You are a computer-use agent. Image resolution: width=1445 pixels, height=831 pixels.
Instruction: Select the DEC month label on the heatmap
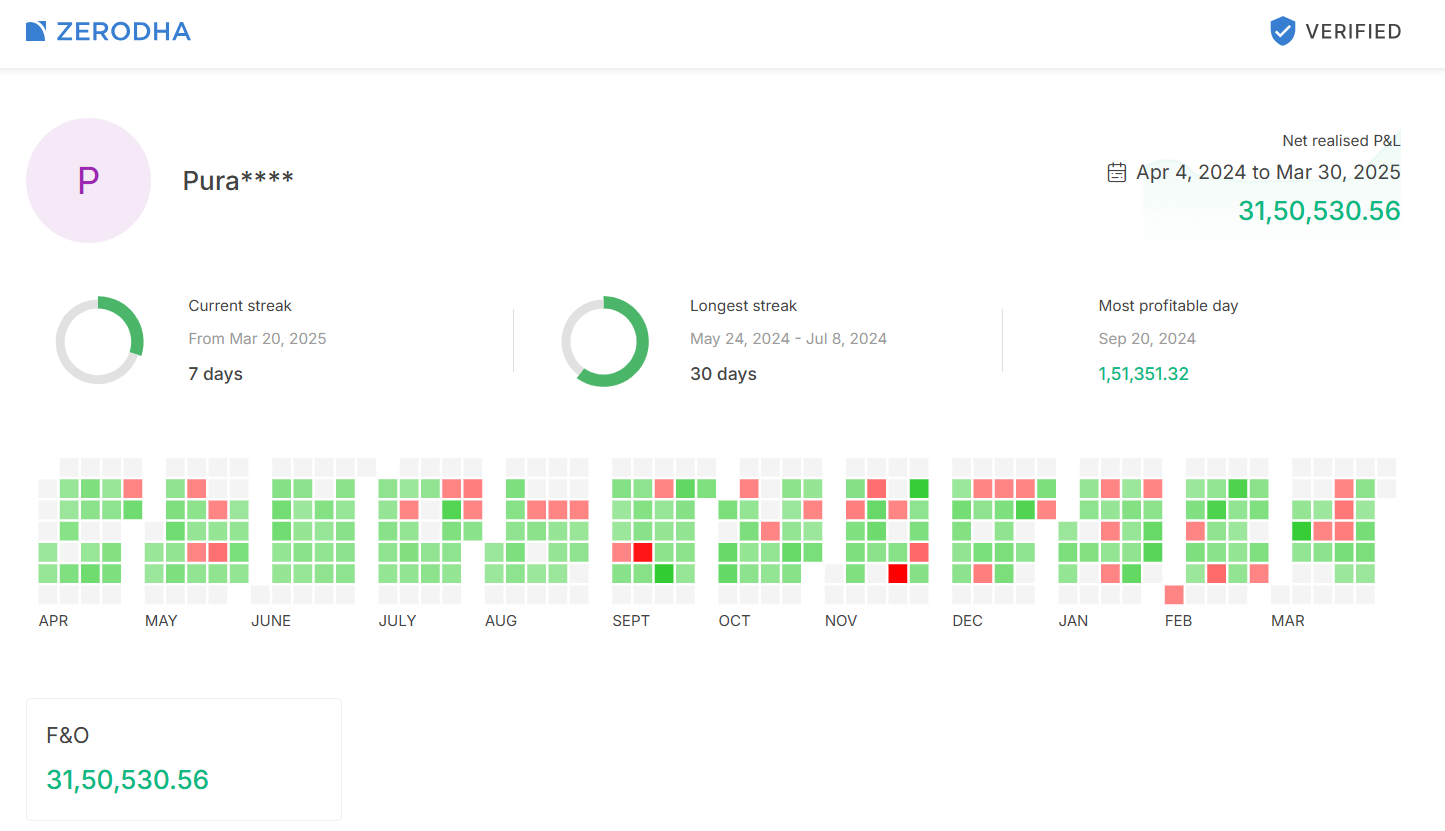click(x=967, y=621)
